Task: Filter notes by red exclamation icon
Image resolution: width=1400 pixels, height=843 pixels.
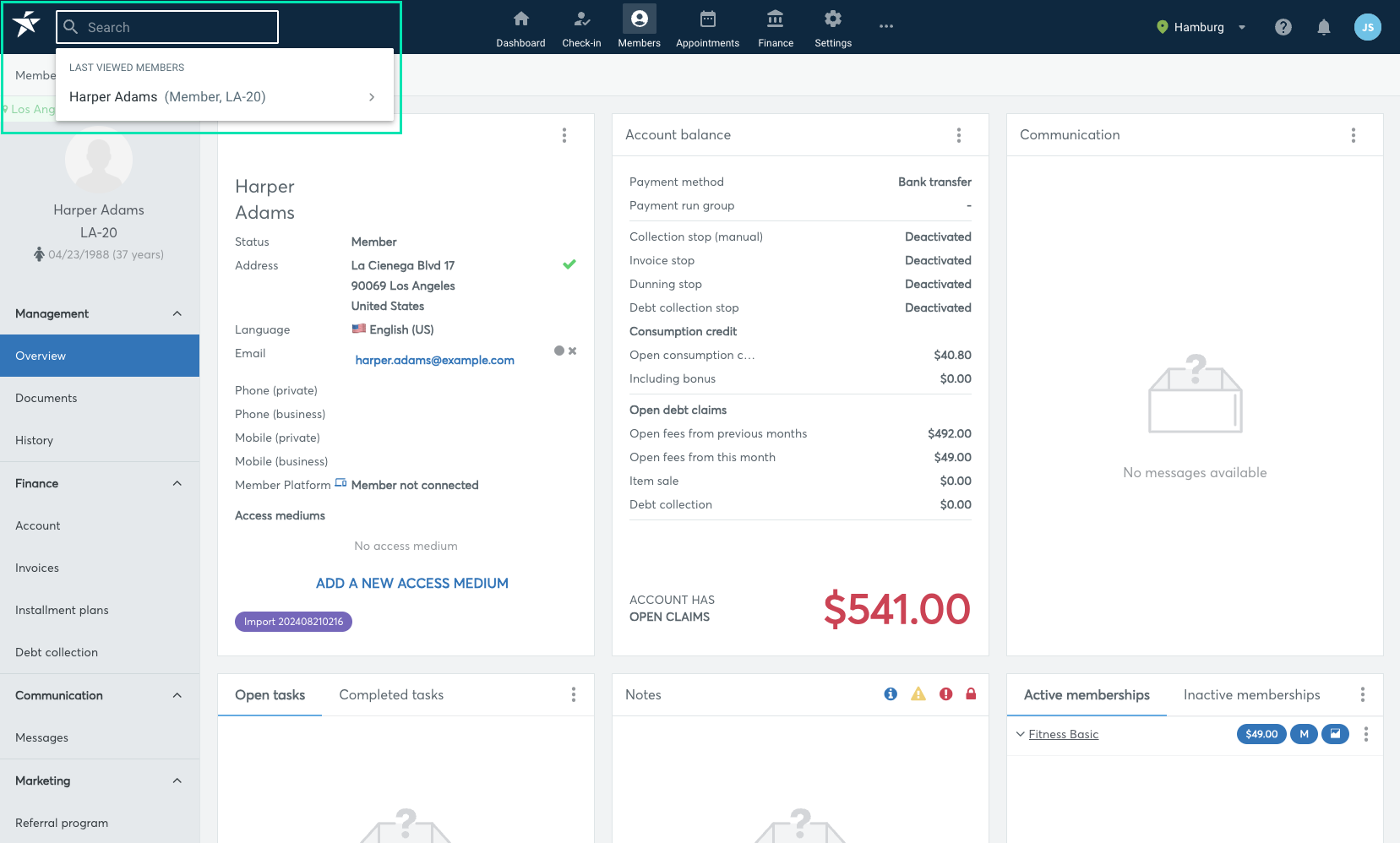Action: coord(945,694)
